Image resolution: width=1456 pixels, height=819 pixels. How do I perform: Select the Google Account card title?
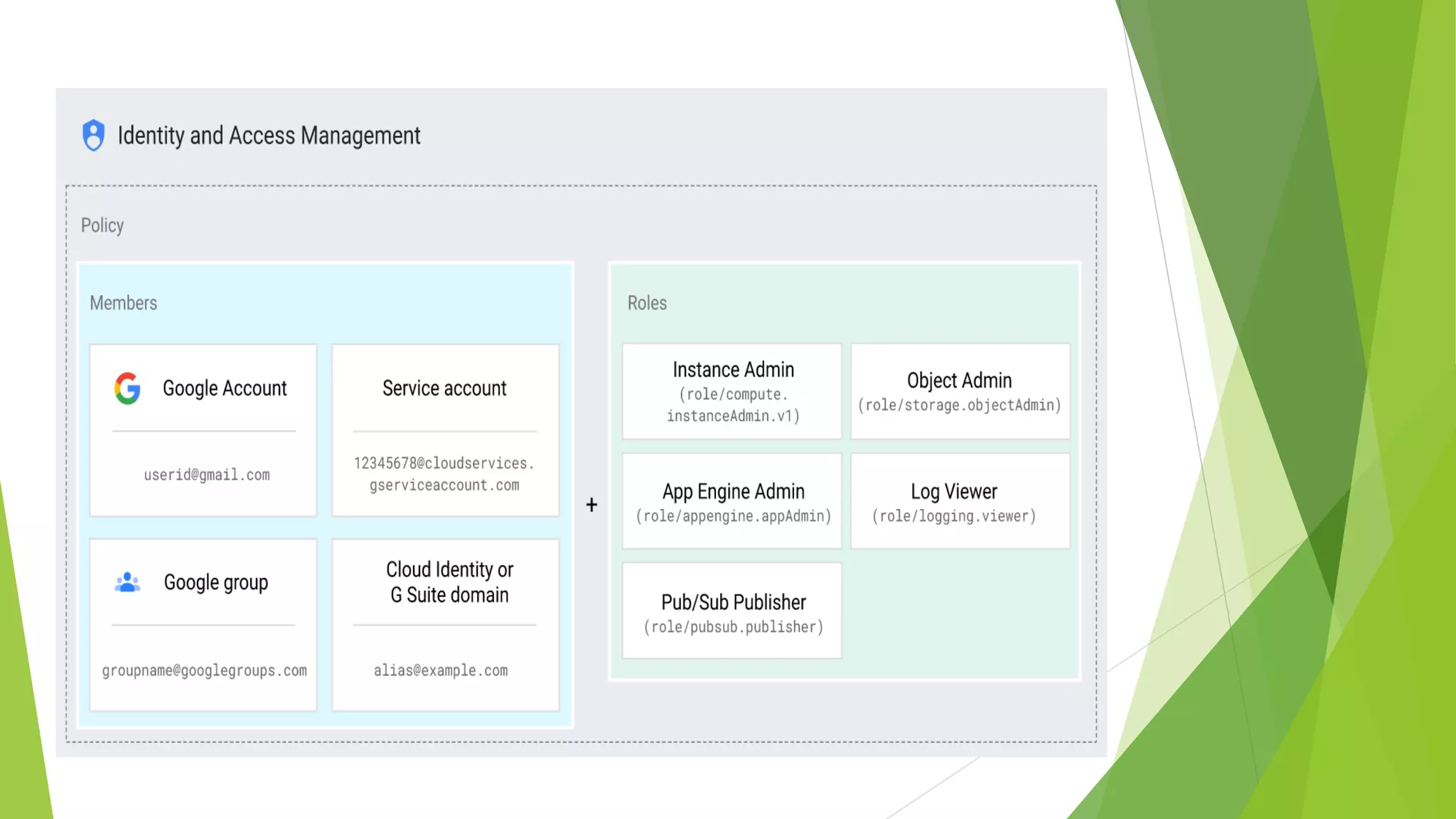[x=225, y=388]
